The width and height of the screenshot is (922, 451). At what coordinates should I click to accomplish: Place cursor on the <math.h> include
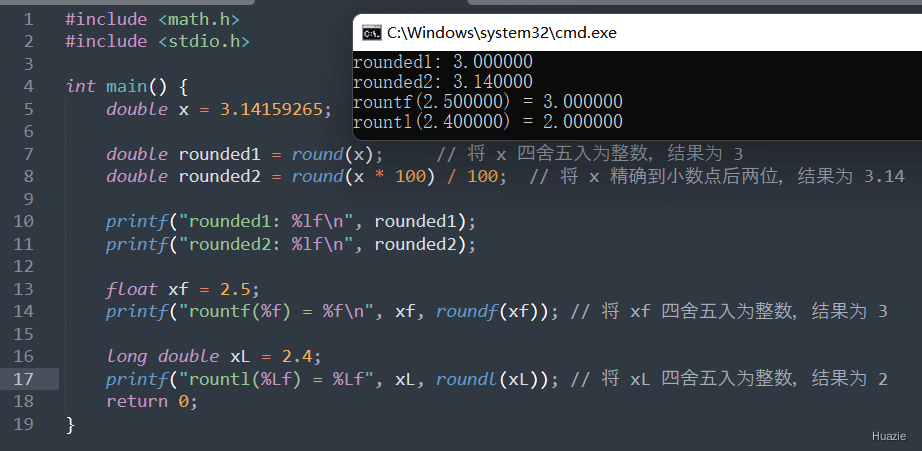click(x=199, y=19)
